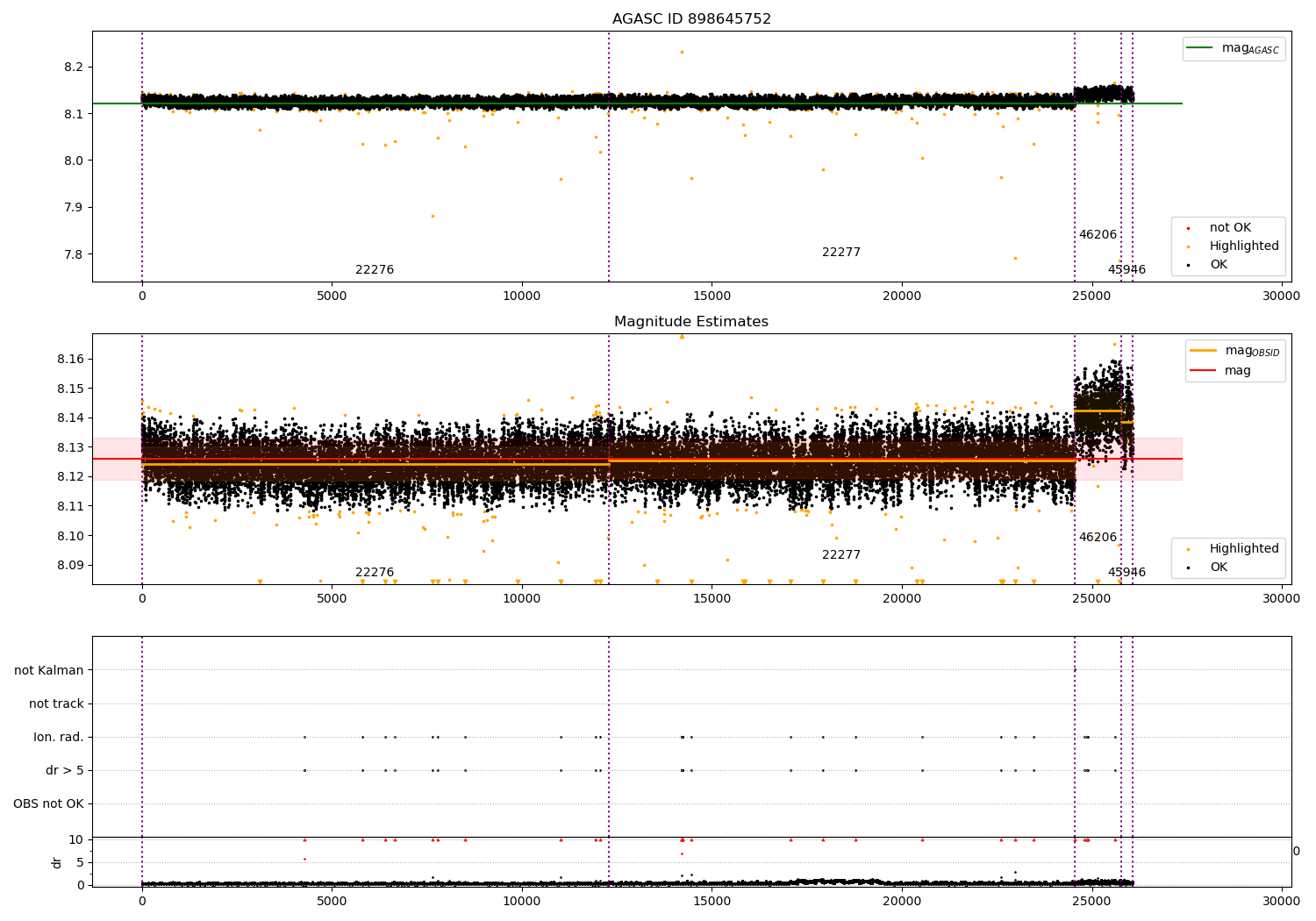This screenshot has width=1316, height=921.
Task: Click the 'dr > 5' axis label
Action: (65, 770)
